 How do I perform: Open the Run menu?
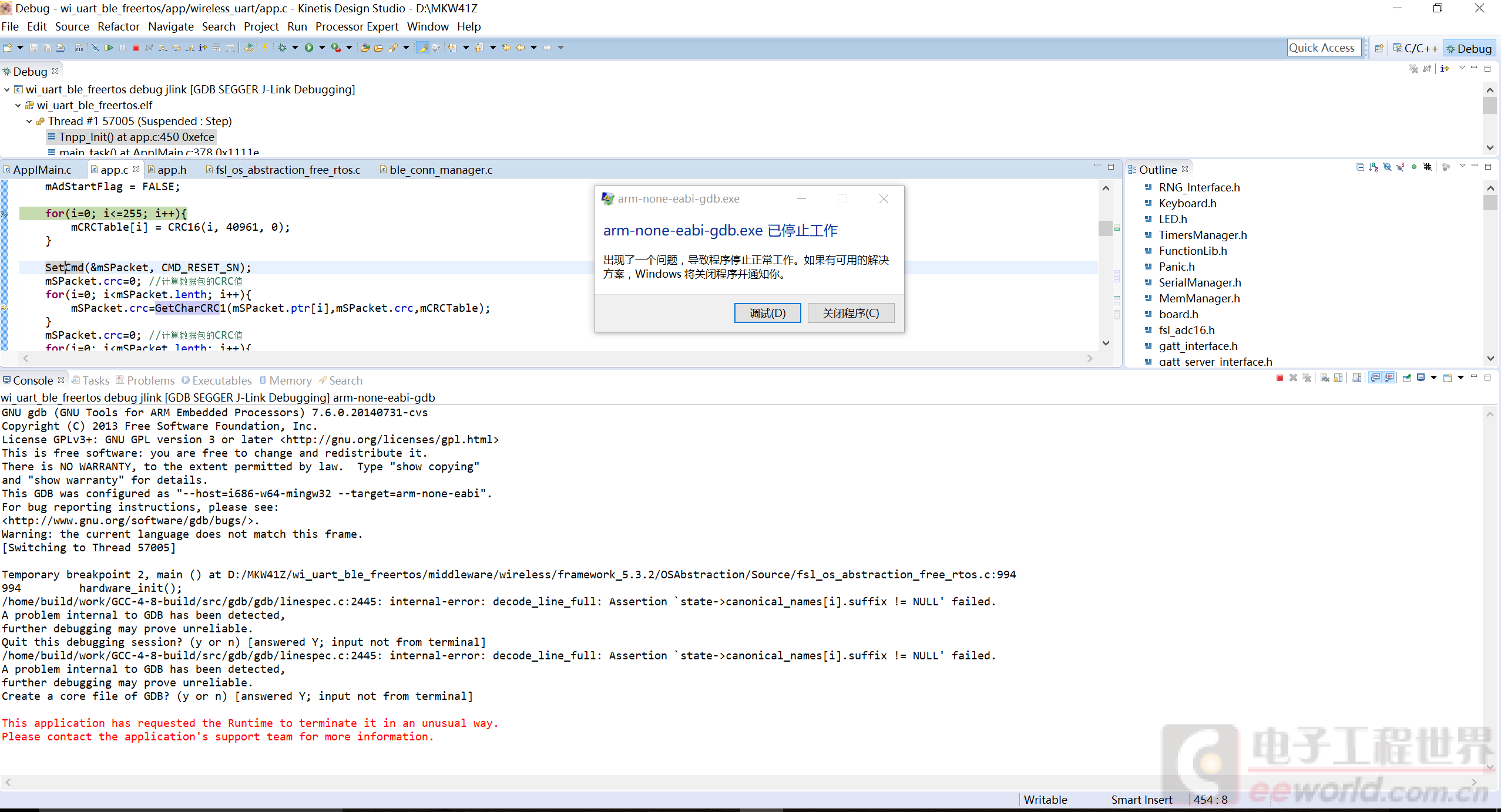297,26
